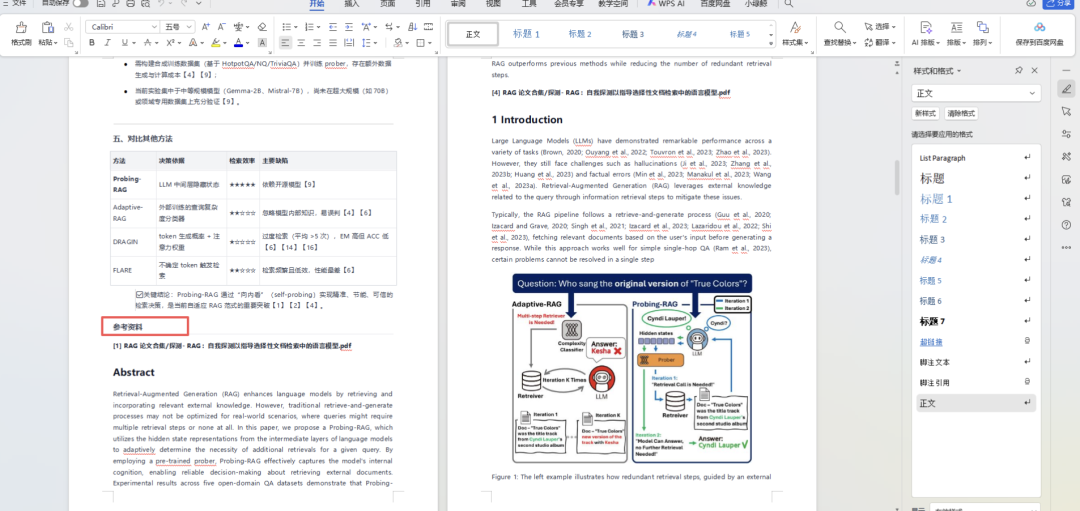Switch to the 页面 (Page) tab

pos(388,3)
